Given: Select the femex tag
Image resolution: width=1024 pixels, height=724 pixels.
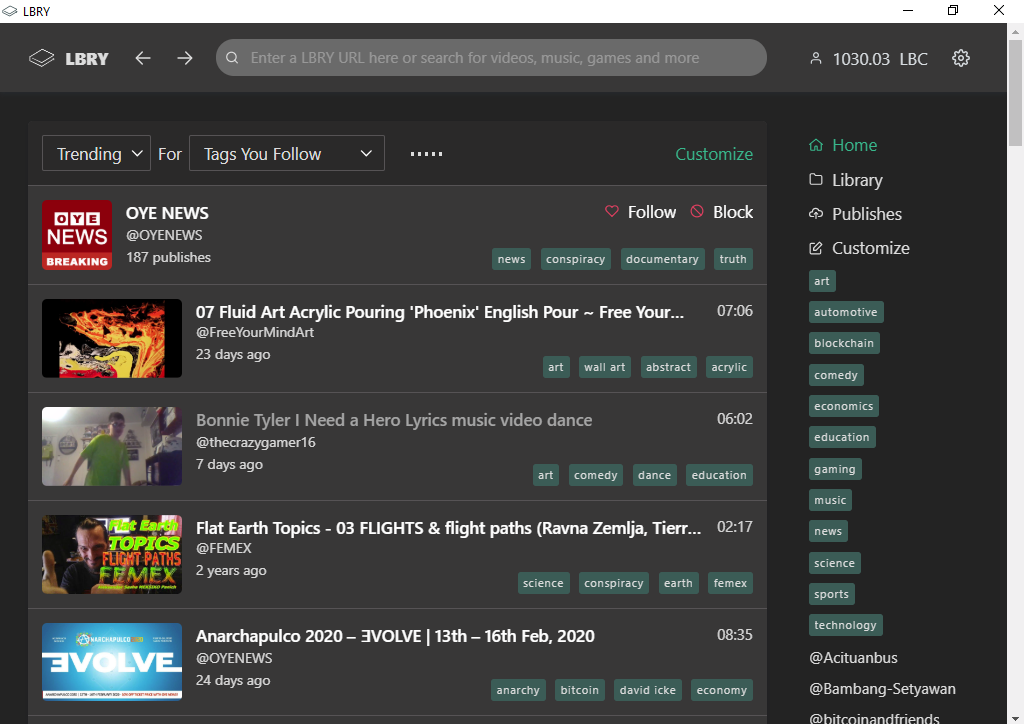Looking at the screenshot, I should [730, 583].
